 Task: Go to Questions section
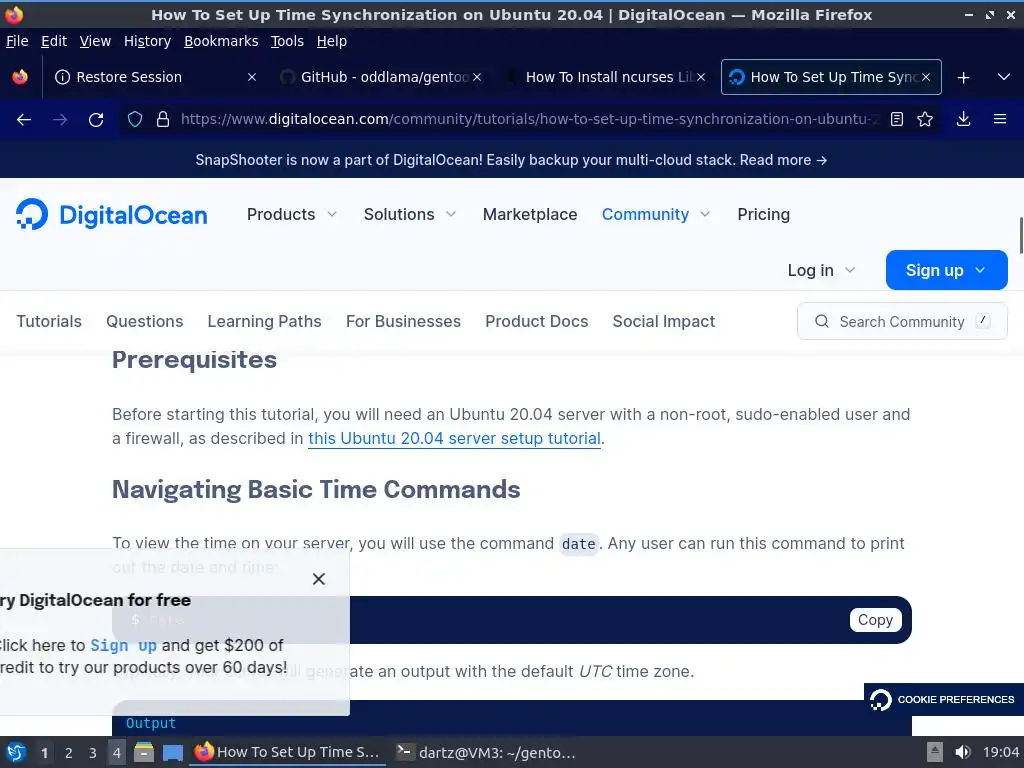click(x=144, y=321)
